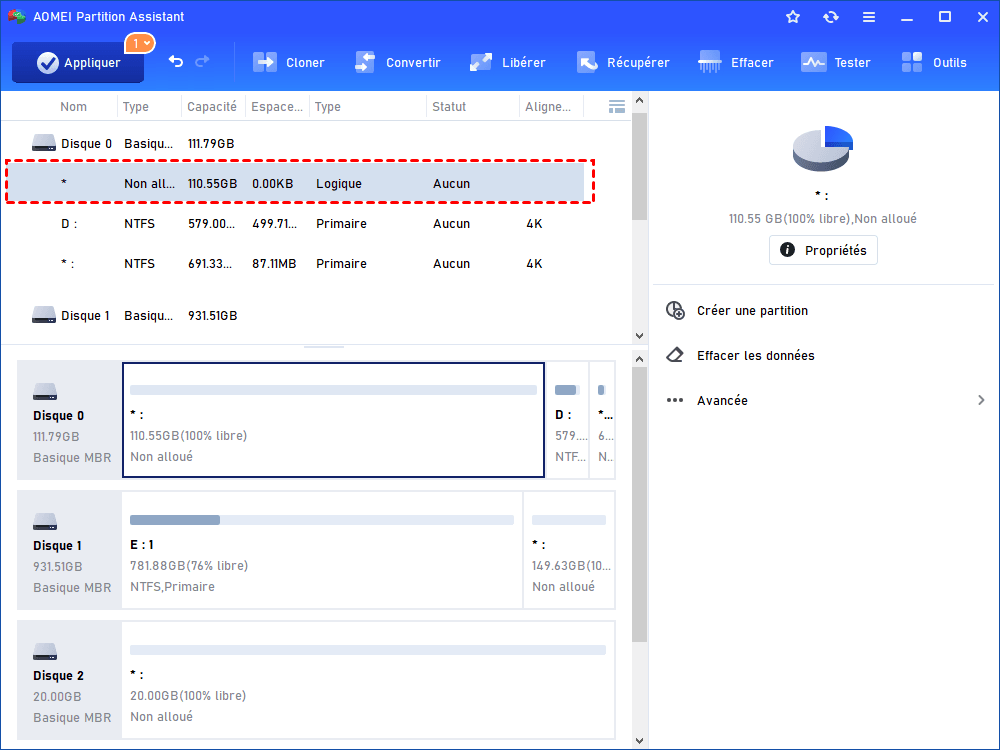Click the pie chart partition icon
Viewport: 1000px width, 750px height.
[823, 148]
